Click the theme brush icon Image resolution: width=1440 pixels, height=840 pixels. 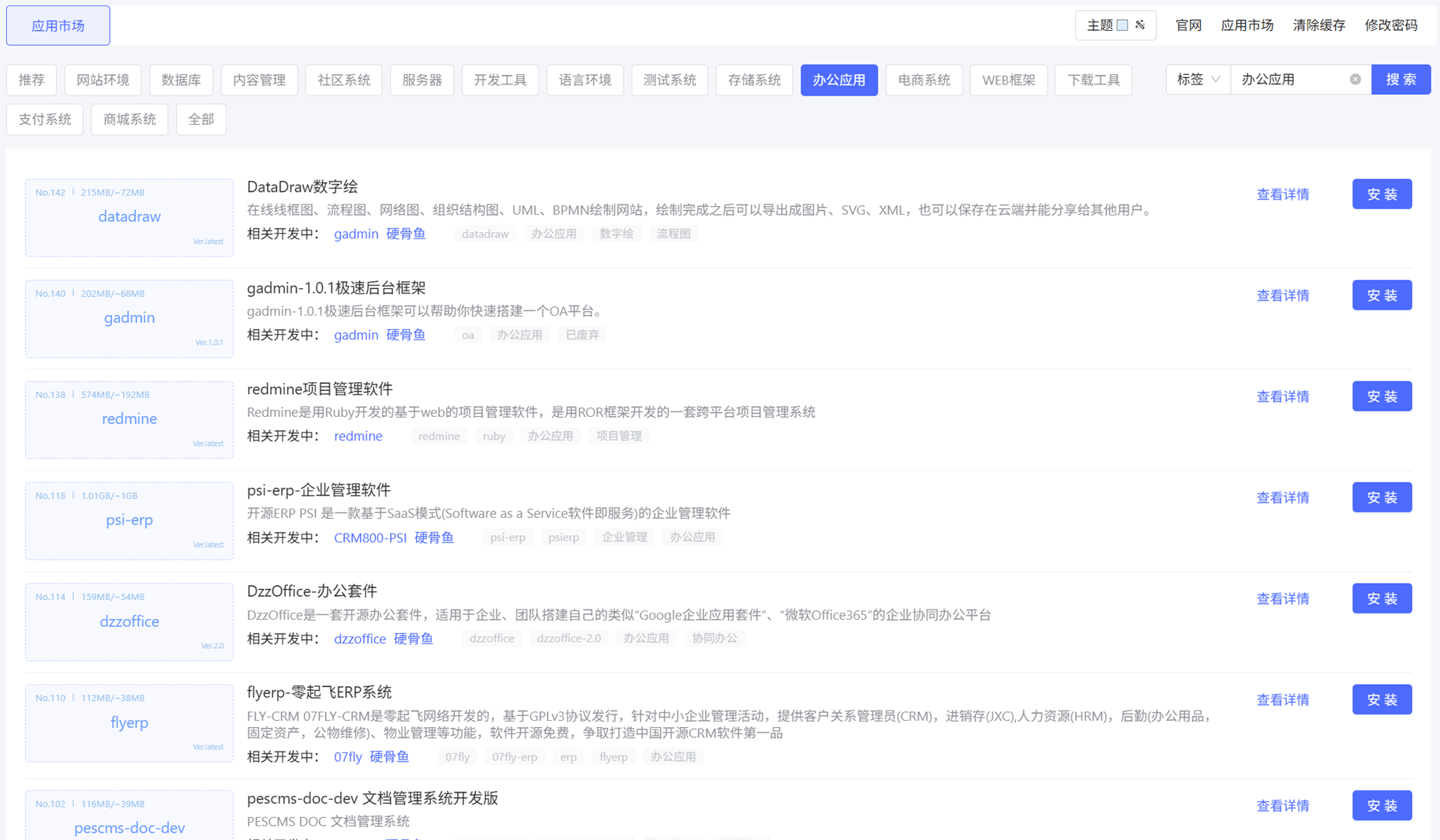point(1140,25)
